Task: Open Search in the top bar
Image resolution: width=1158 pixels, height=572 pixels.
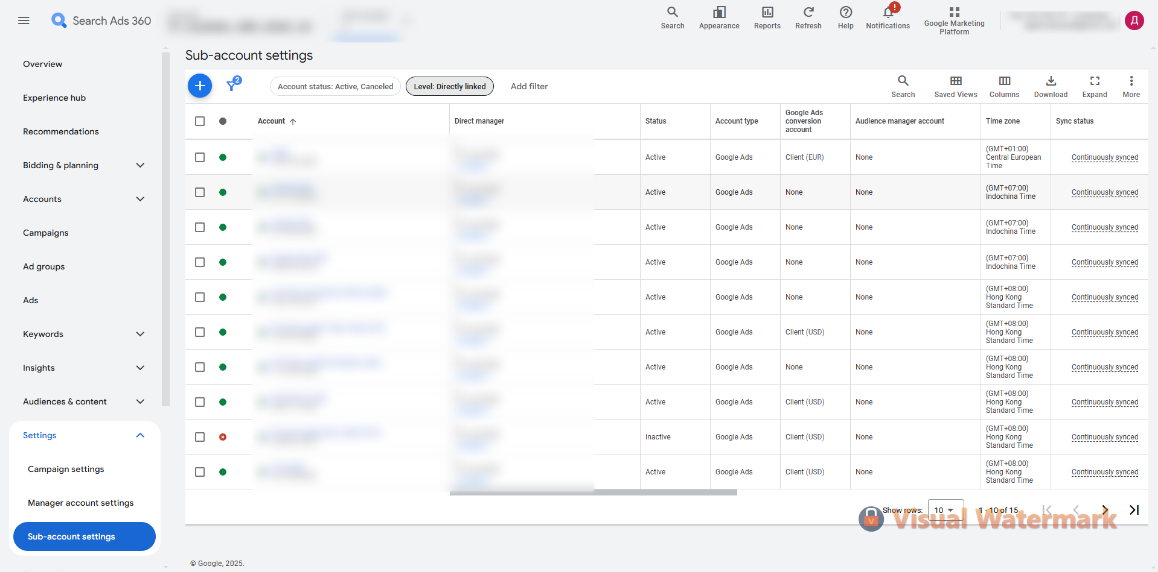Action: coord(672,18)
